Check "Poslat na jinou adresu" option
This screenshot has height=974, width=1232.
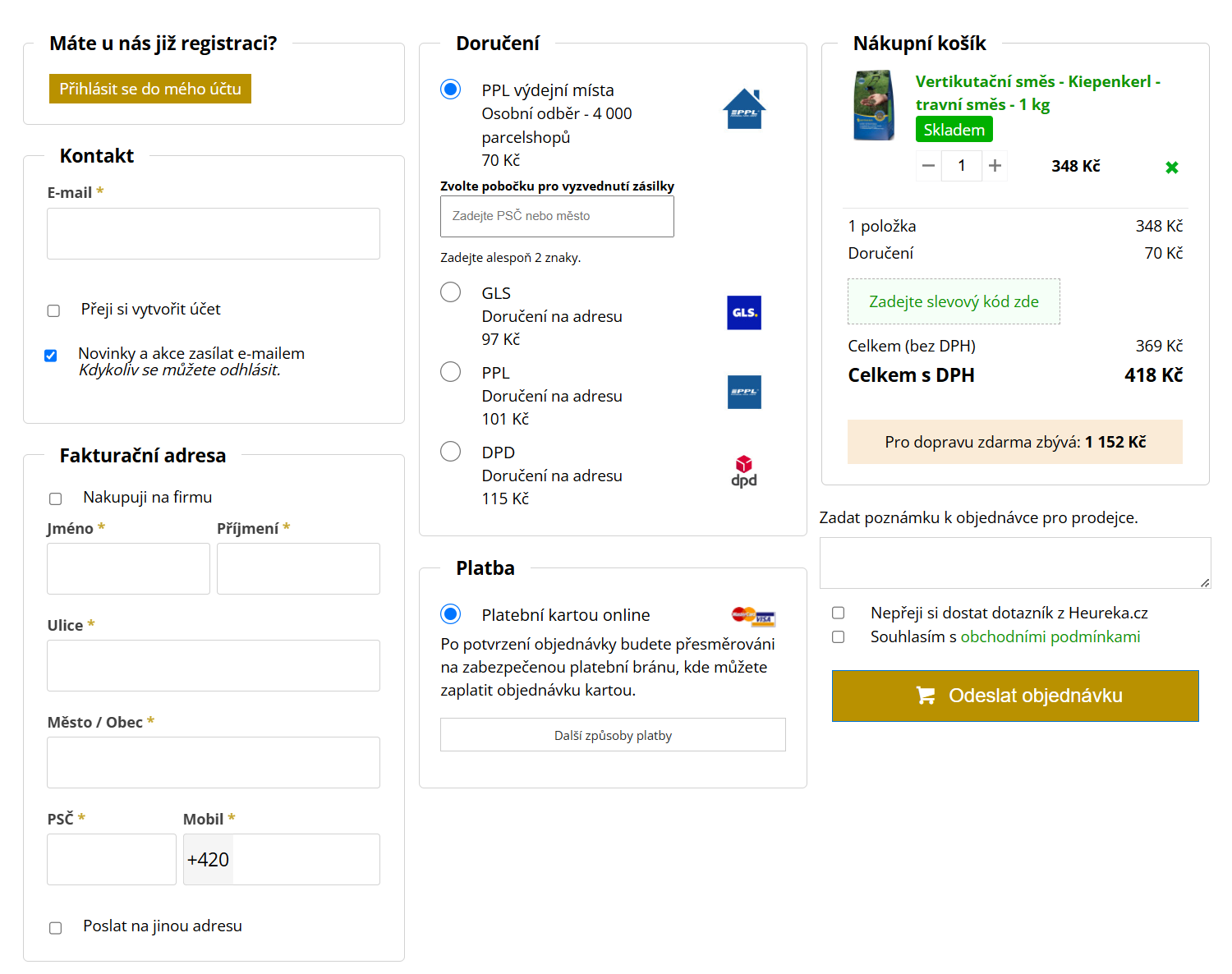56,928
